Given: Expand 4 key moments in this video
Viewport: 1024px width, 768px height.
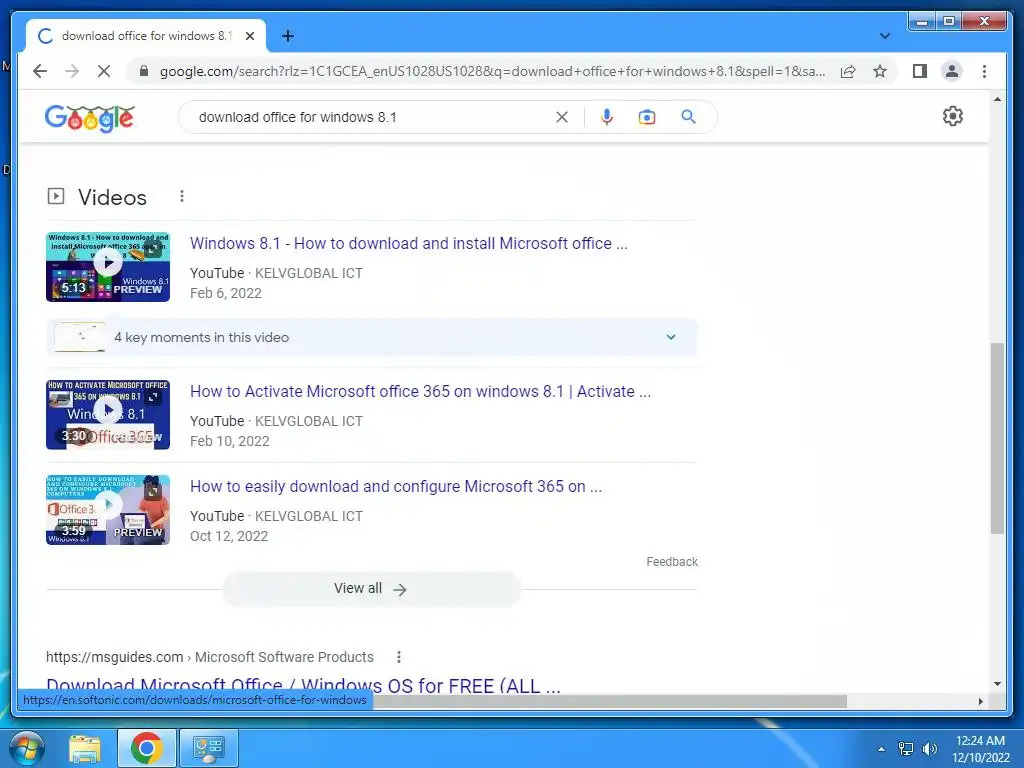Looking at the screenshot, I should click(372, 337).
